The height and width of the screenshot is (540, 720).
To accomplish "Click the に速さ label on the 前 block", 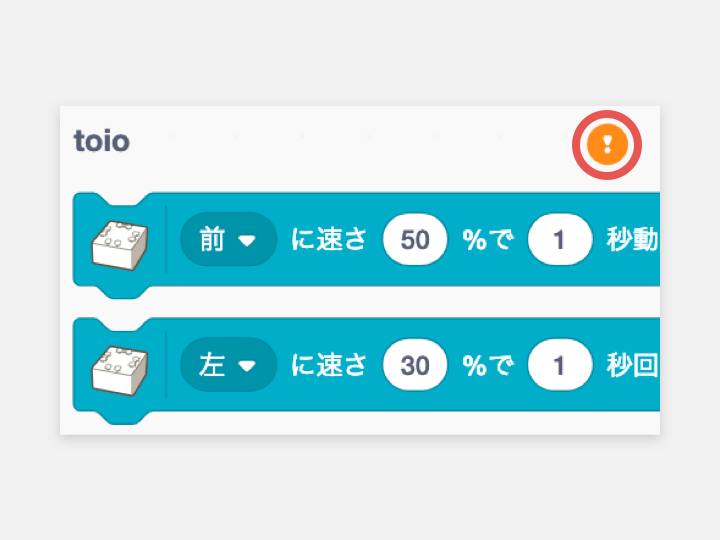I will click(x=329, y=239).
